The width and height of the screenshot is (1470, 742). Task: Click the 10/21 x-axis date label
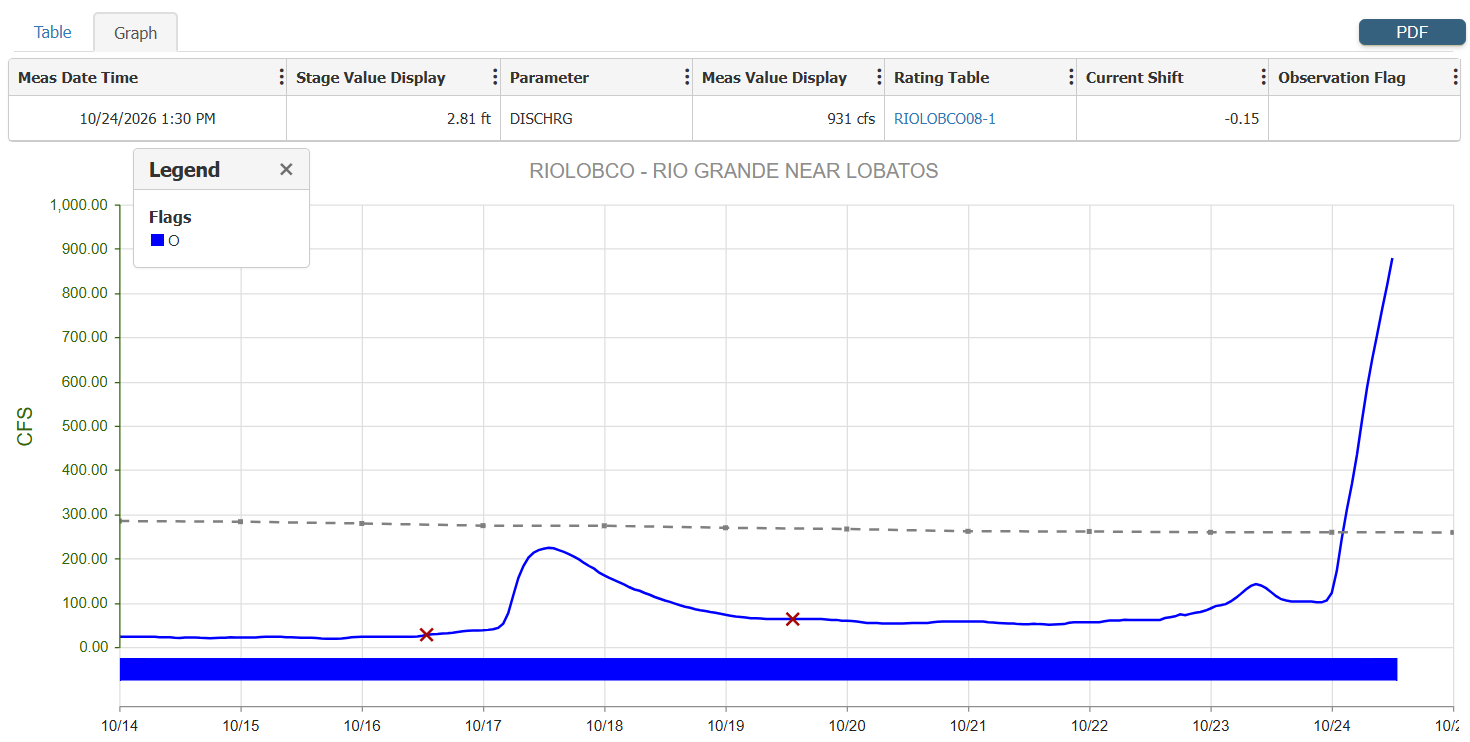point(968,726)
